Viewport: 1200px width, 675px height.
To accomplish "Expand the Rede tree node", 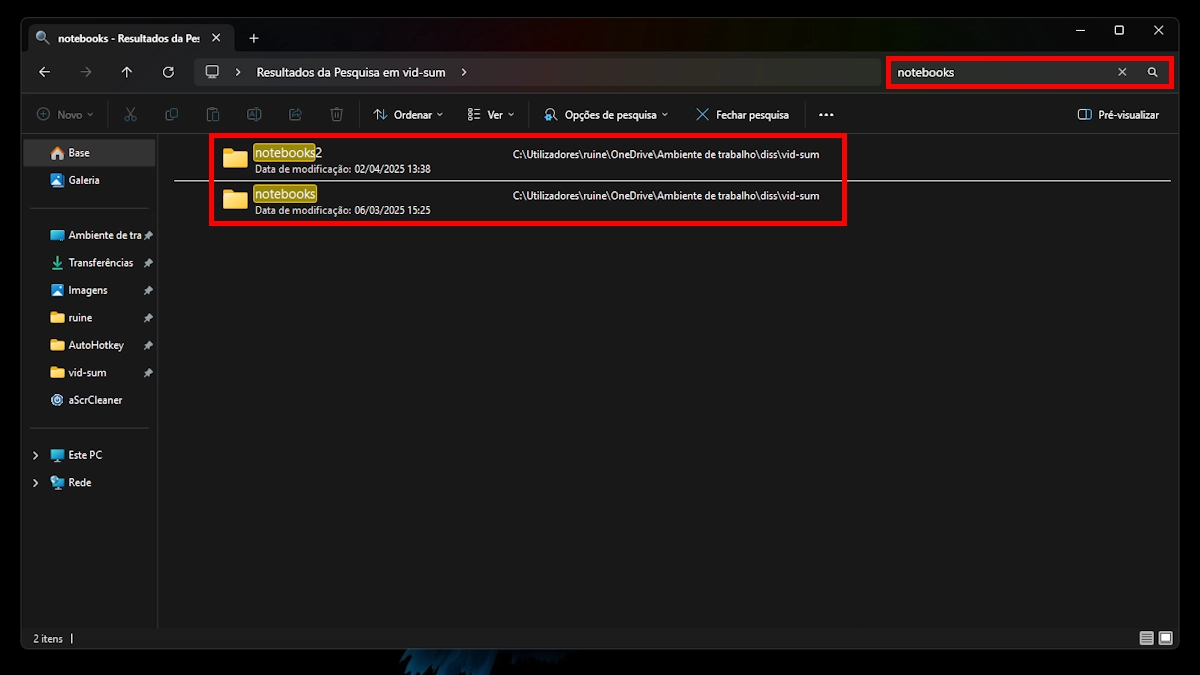I will (36, 483).
